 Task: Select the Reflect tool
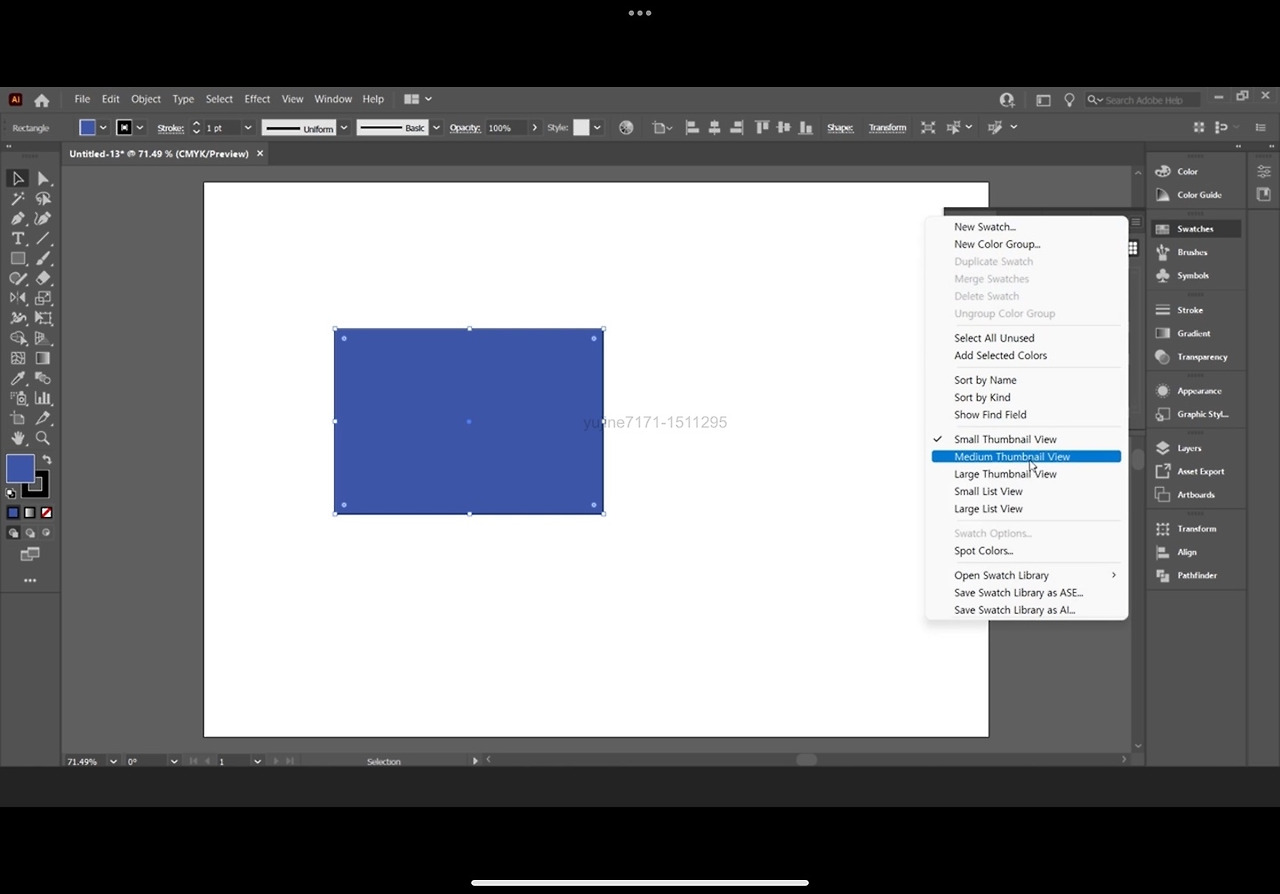[x=18, y=298]
